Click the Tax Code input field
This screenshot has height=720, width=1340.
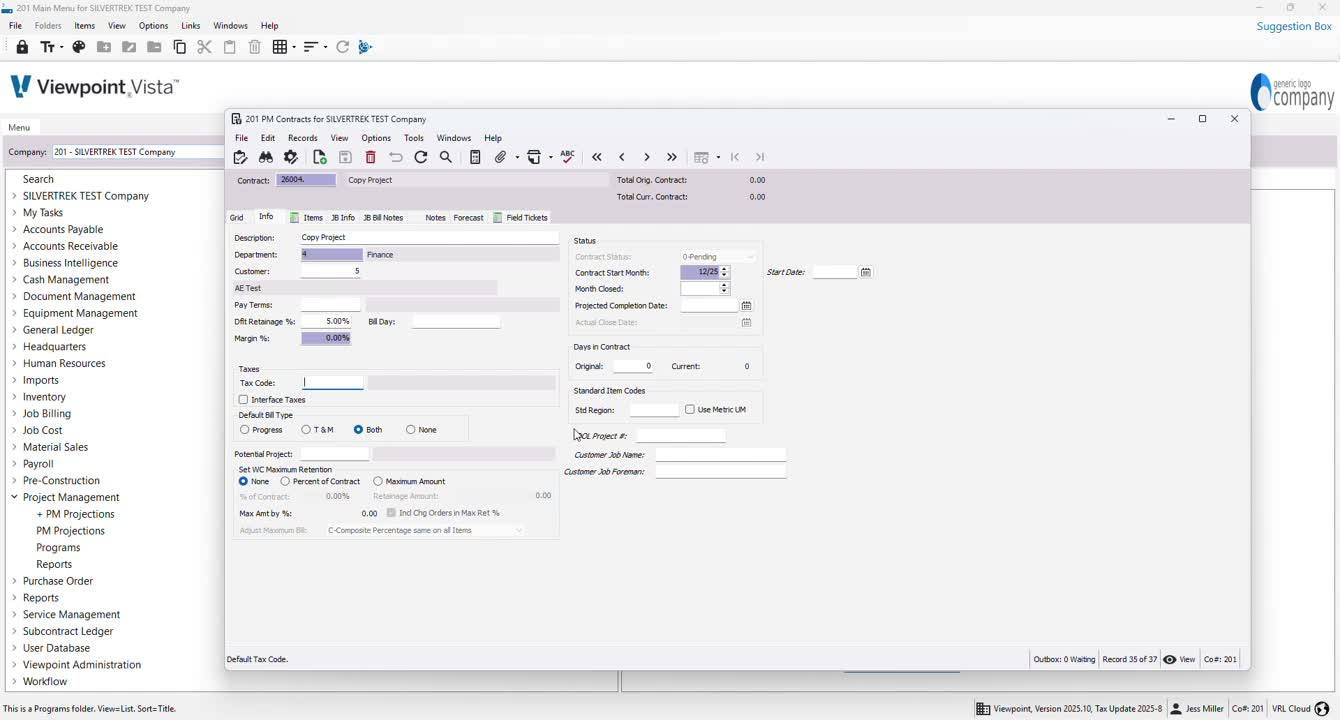click(x=332, y=383)
